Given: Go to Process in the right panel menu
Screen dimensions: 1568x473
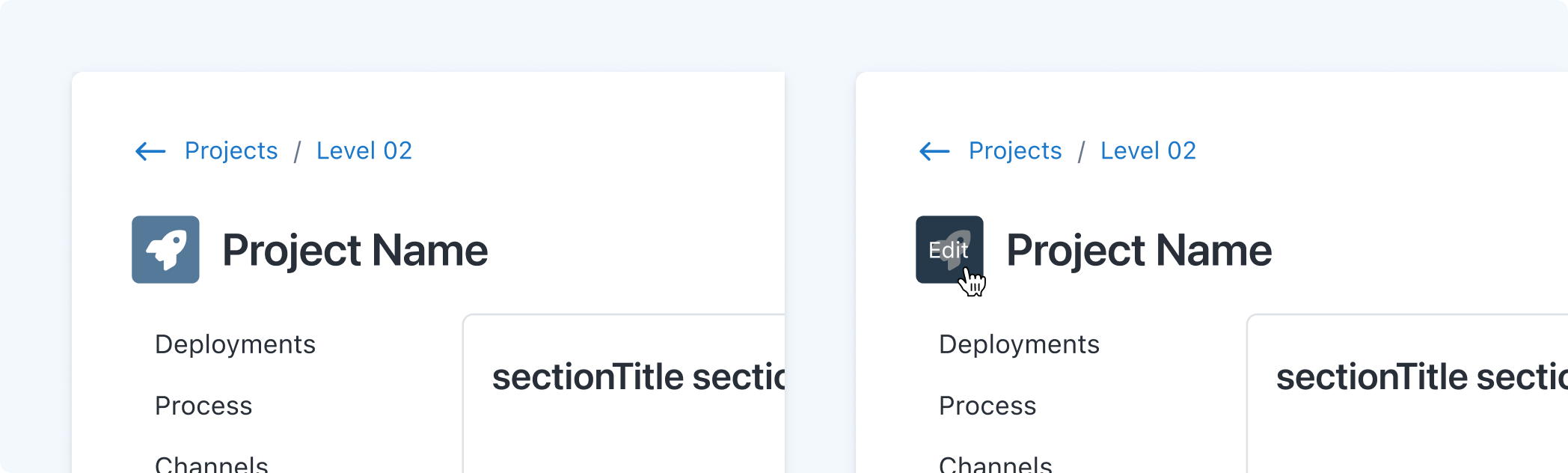Looking at the screenshot, I should (x=987, y=406).
